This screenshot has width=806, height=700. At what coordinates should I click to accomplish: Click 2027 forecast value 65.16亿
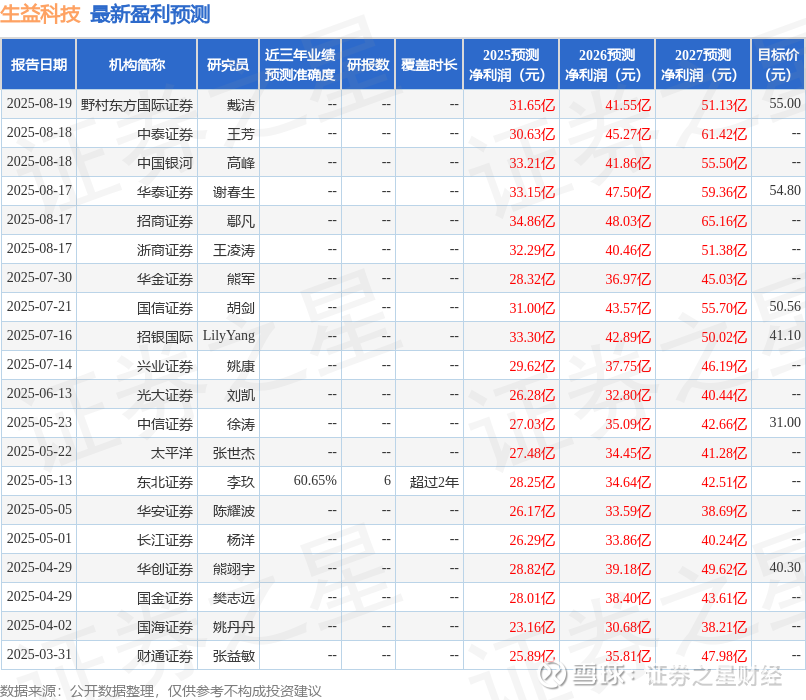724,221
